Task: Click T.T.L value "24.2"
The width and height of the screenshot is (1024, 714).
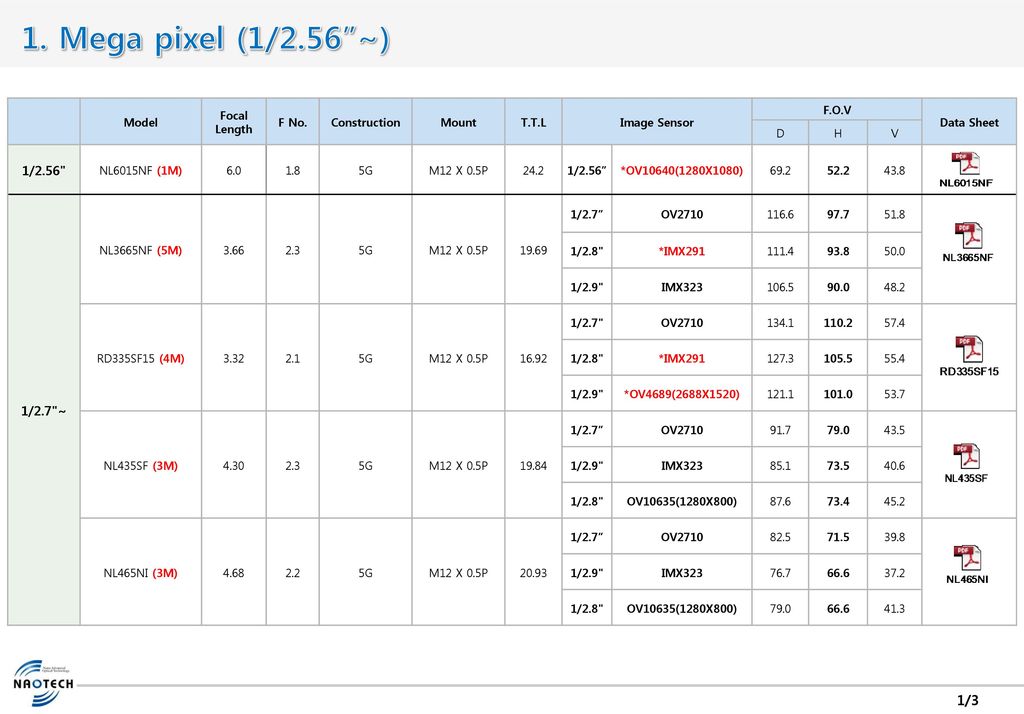Action: [x=534, y=170]
